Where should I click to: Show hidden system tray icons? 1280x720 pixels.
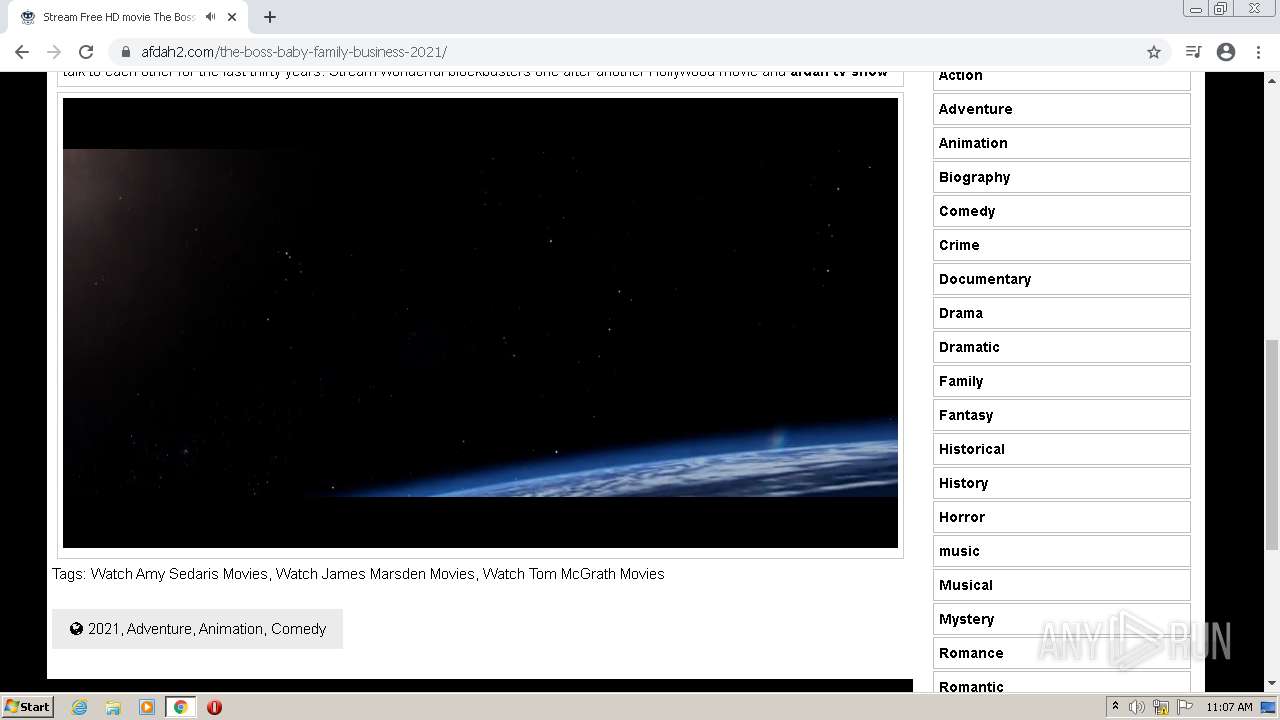[1115, 707]
